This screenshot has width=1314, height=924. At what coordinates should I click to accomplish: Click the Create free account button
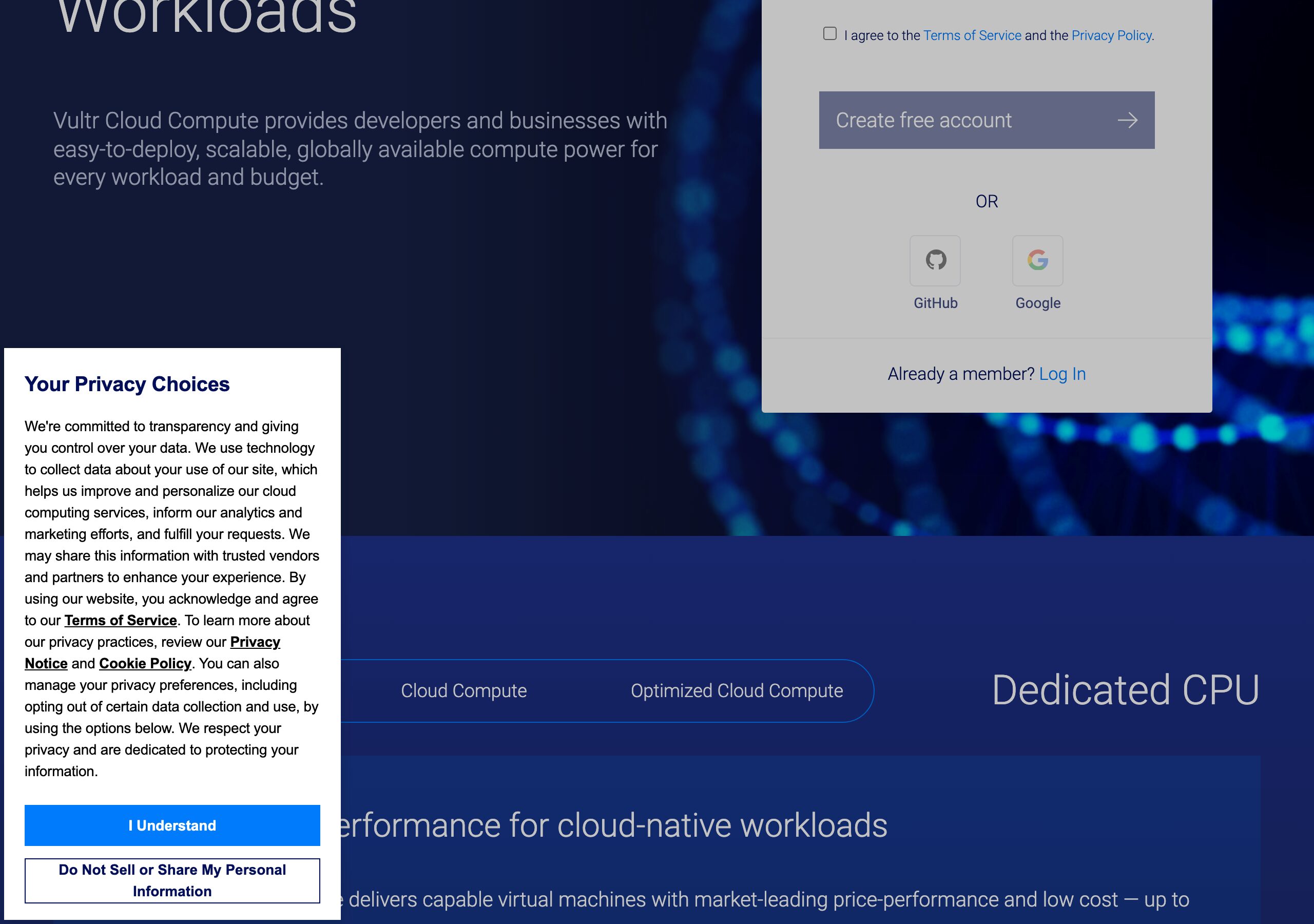(x=987, y=120)
